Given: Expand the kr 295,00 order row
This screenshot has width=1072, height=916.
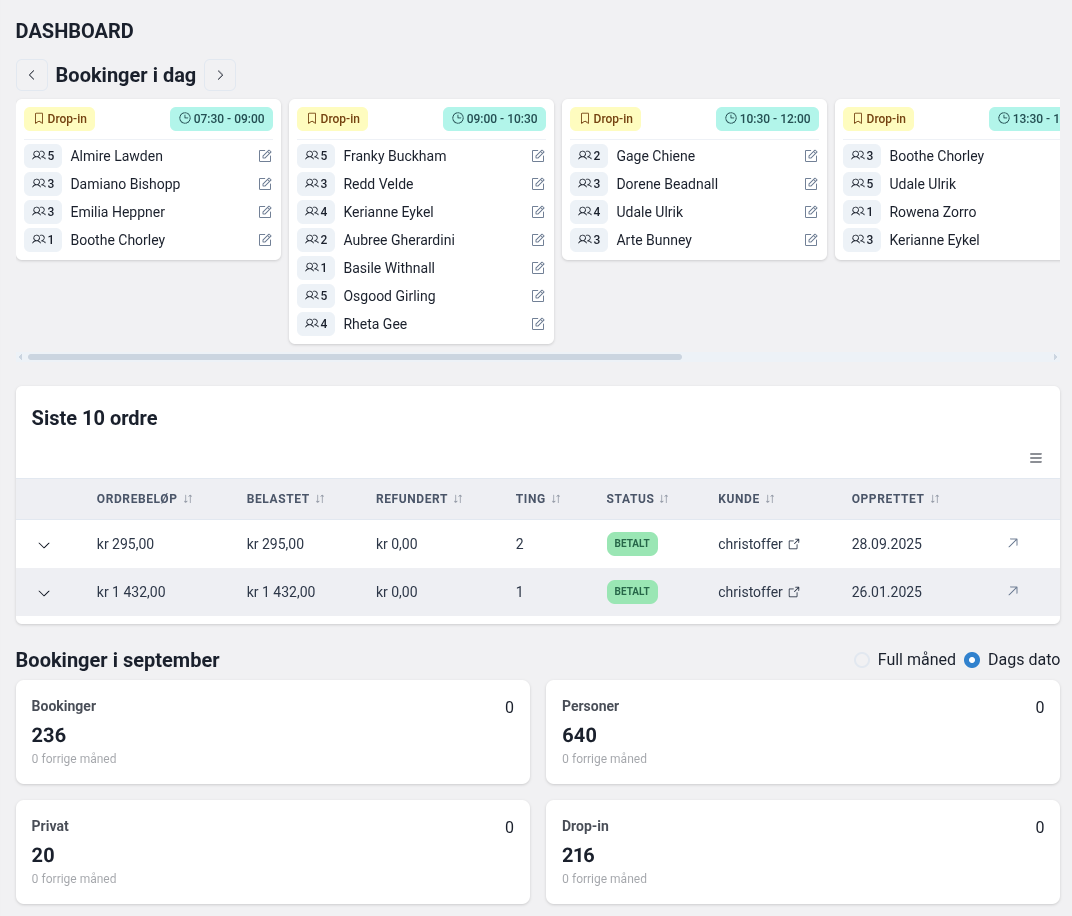Looking at the screenshot, I should click(44, 545).
